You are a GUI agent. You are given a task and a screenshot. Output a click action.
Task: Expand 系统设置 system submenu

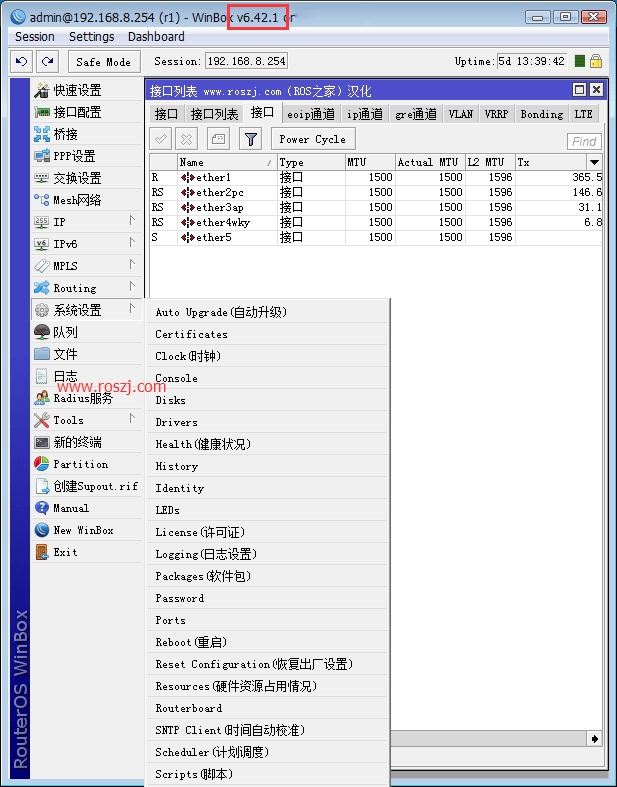[x=87, y=310]
